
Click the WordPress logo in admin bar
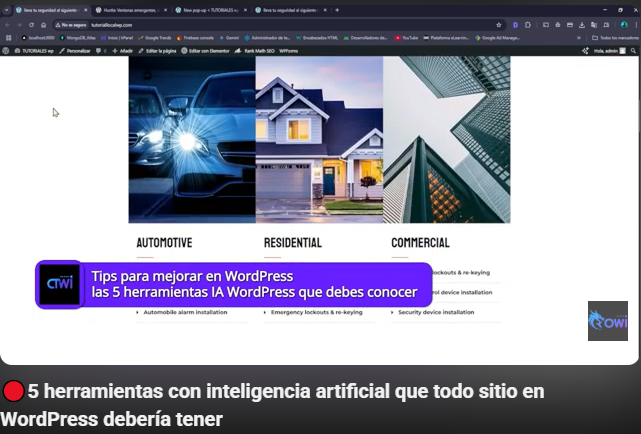(6, 49)
